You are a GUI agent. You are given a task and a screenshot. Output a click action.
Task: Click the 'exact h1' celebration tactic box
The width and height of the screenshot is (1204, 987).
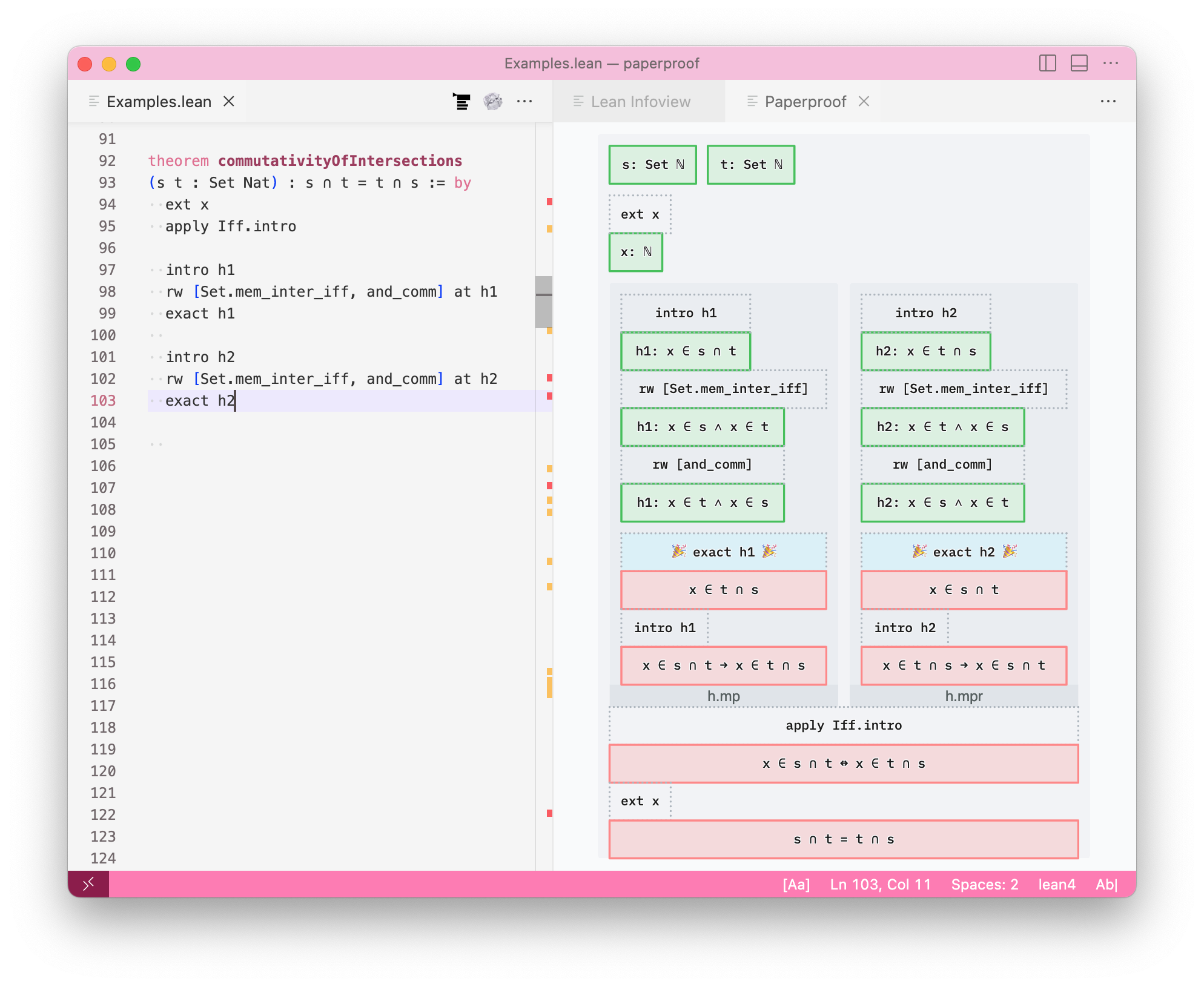coord(724,552)
